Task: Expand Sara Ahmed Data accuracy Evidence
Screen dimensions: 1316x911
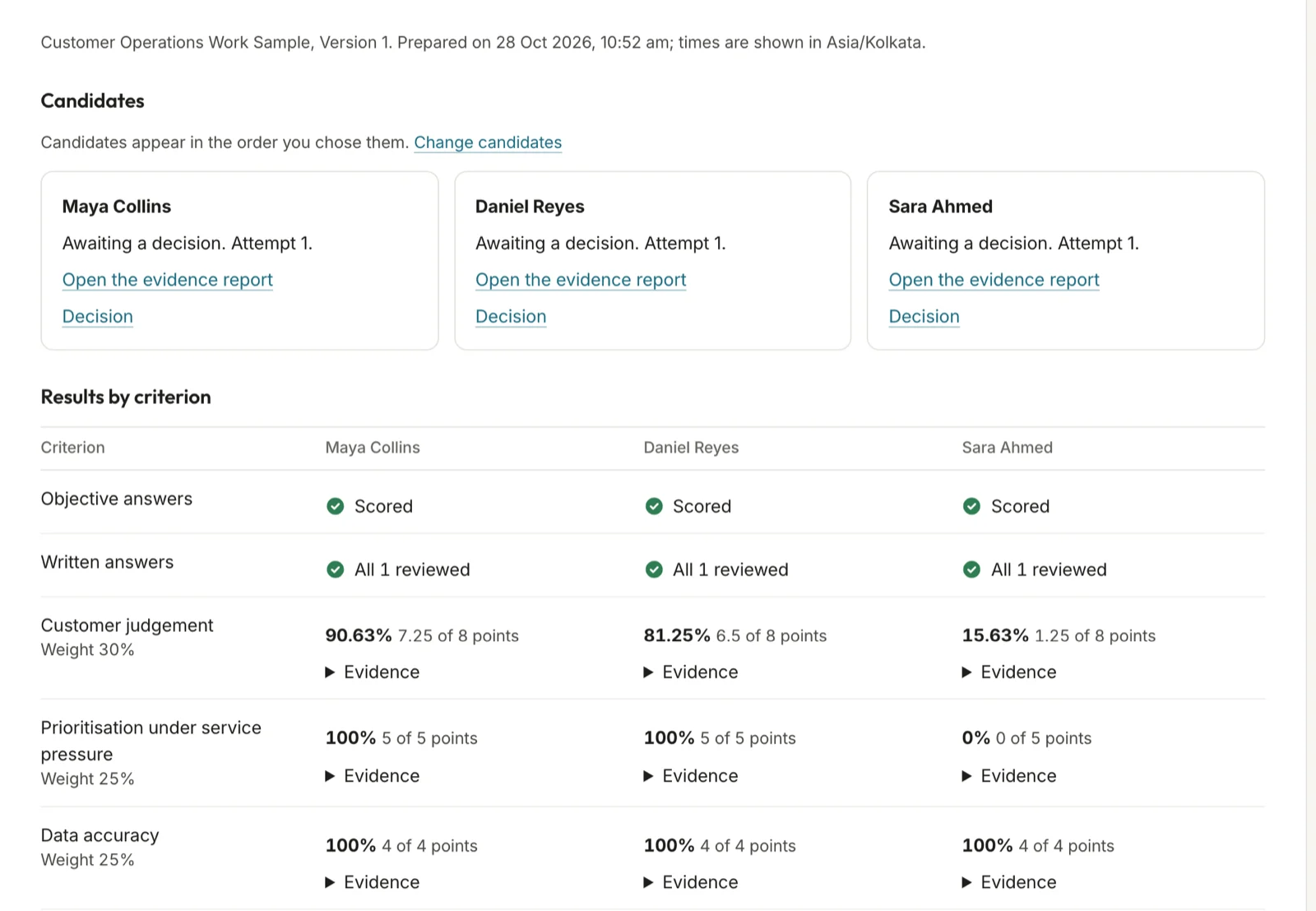Action: (x=1009, y=882)
